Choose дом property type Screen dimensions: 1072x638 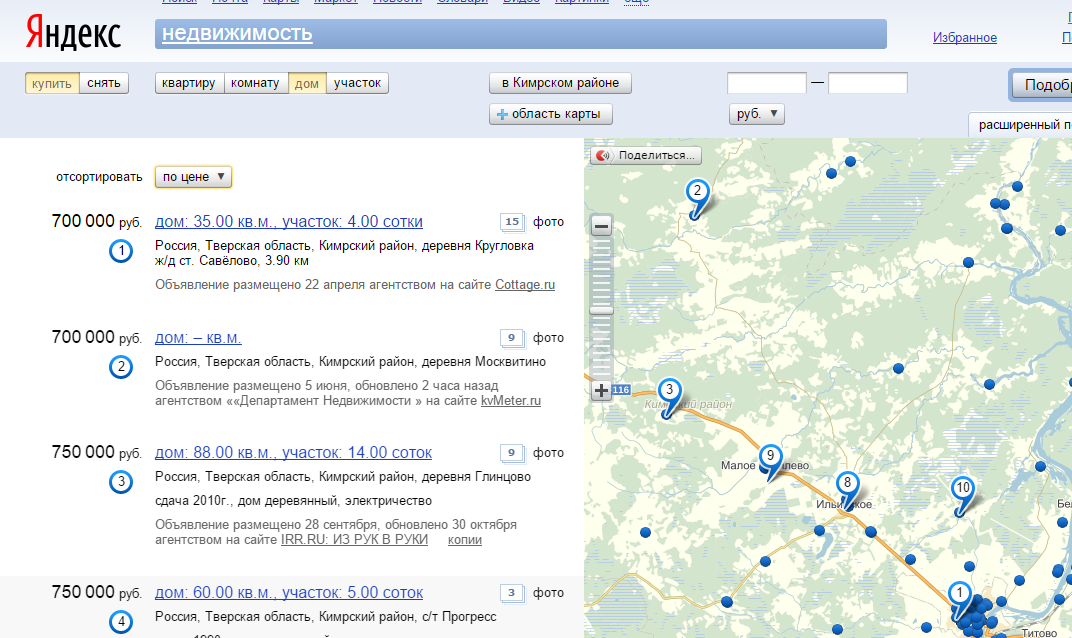[x=307, y=83]
